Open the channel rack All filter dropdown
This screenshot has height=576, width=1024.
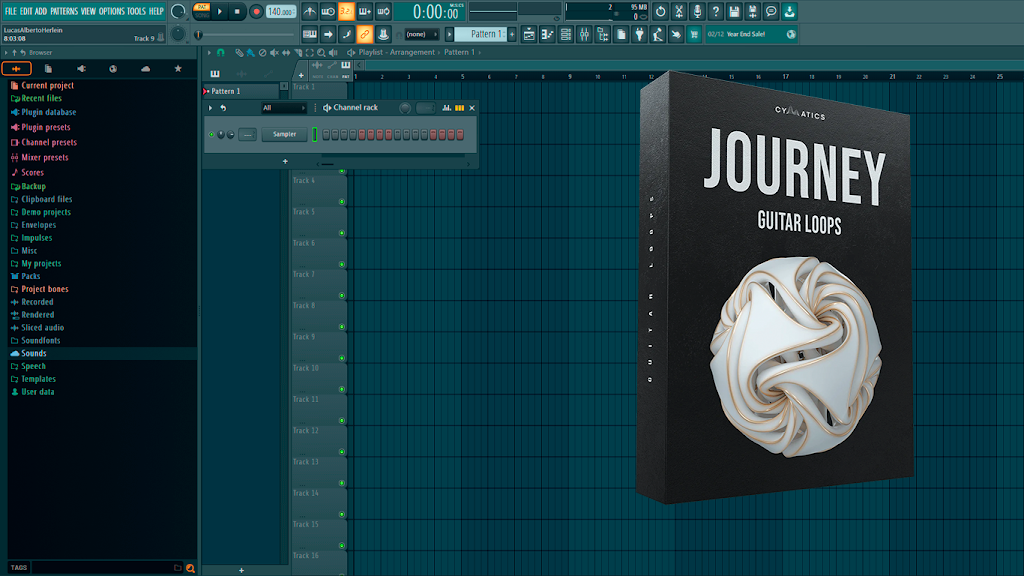[x=283, y=108]
